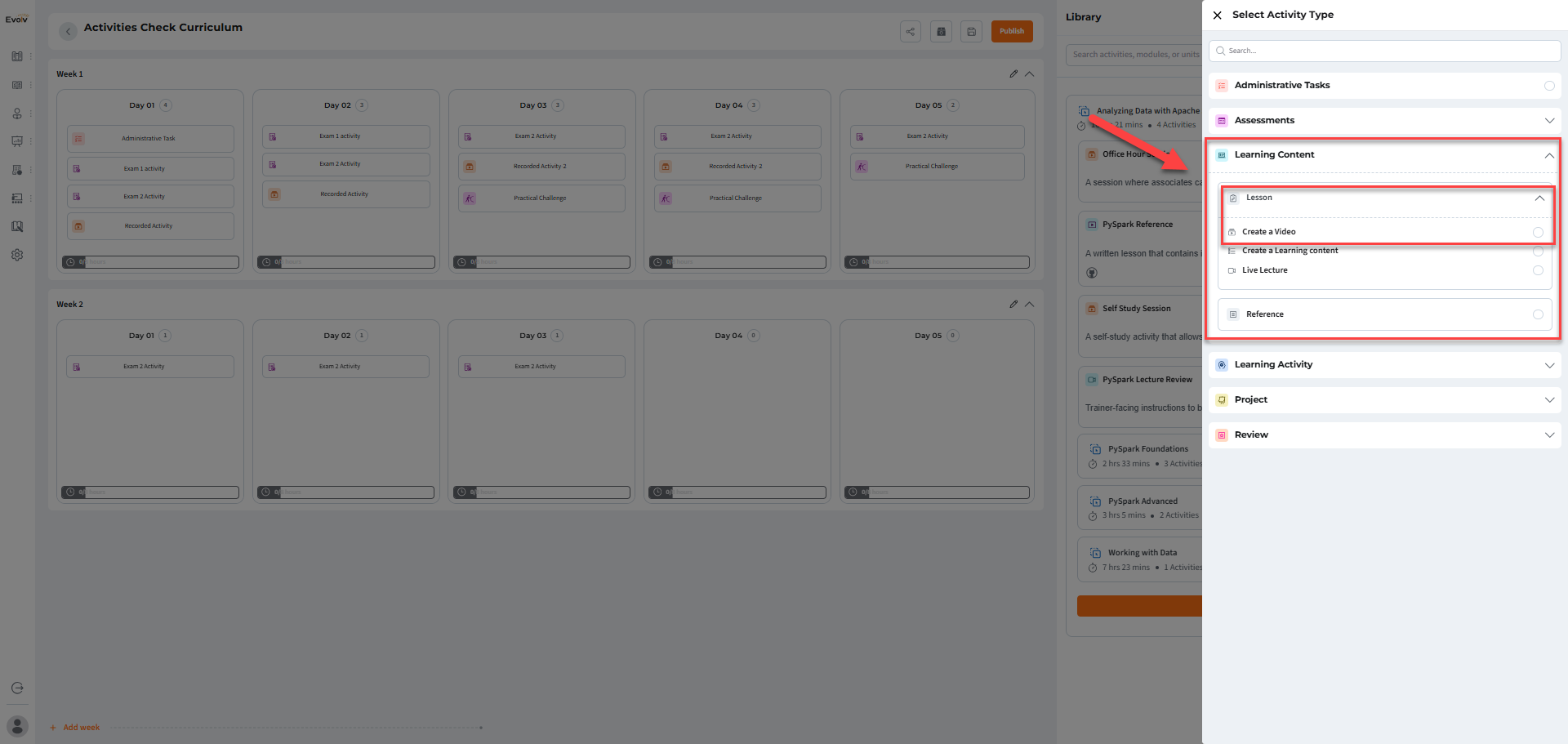This screenshot has width=1568, height=744.
Task: Collapse the Lesson subsection
Action: coord(1539,198)
